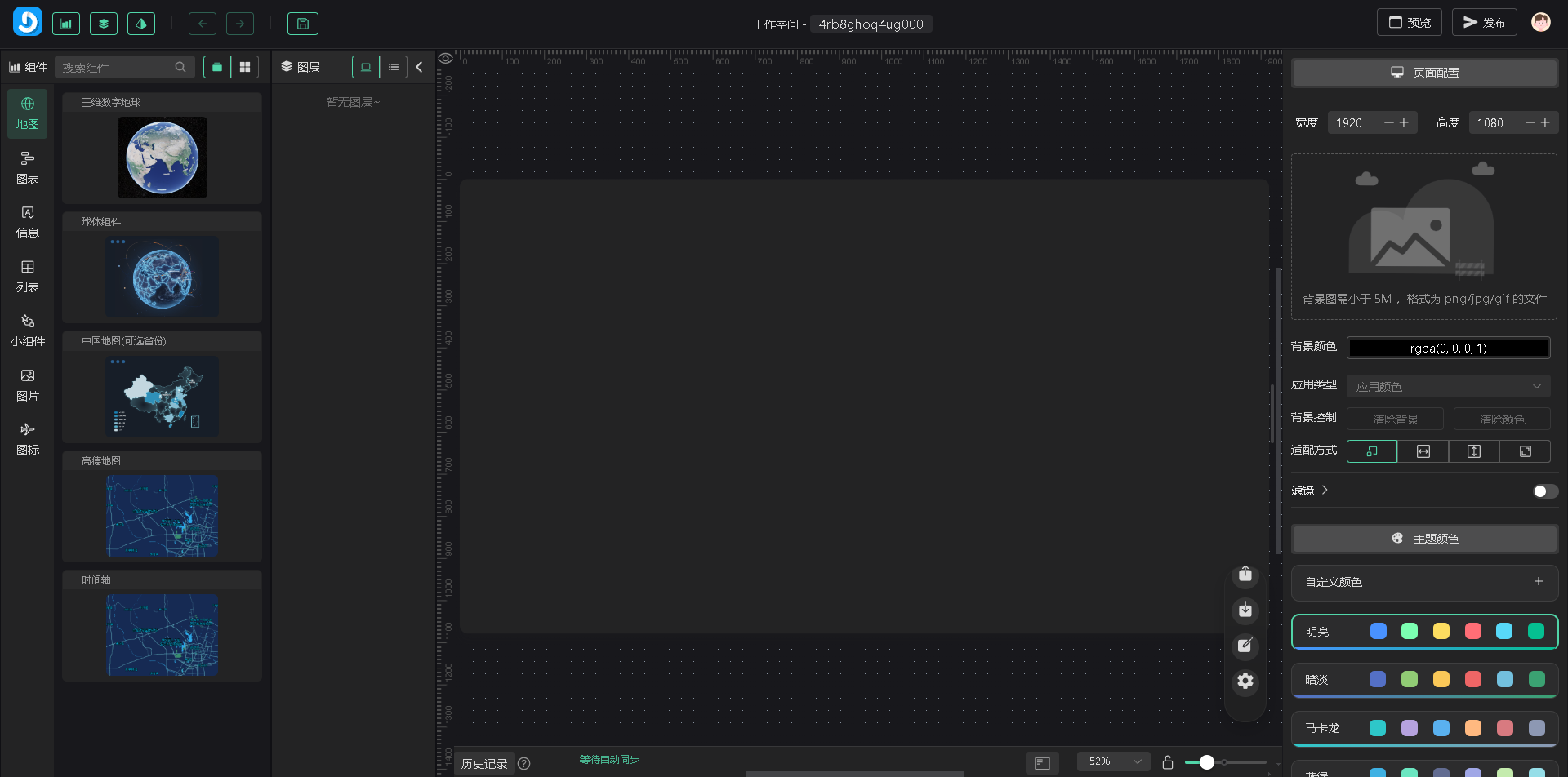The image size is (1568, 777).
Task: Enable the 滤镜 filter switch
Action: [1544, 491]
